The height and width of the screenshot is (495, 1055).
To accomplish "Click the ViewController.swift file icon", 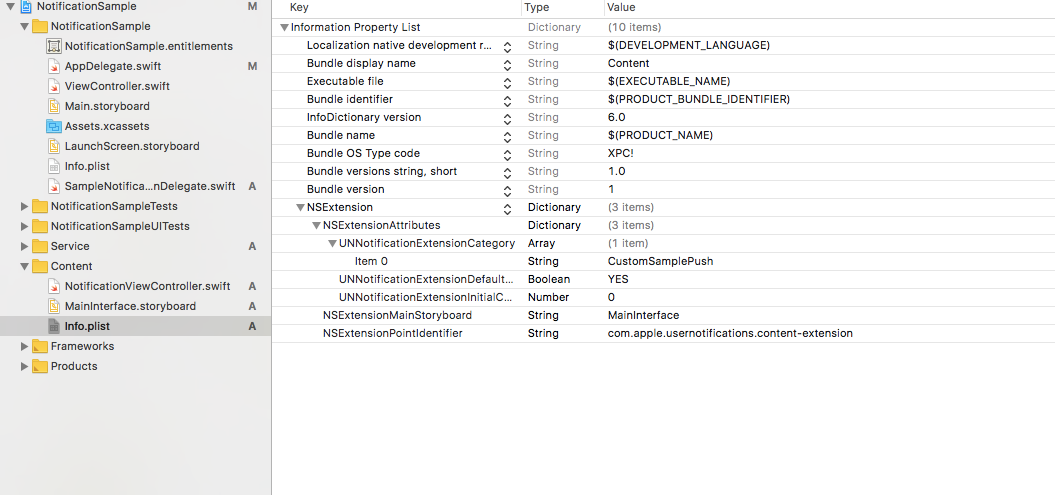I will click(x=54, y=86).
